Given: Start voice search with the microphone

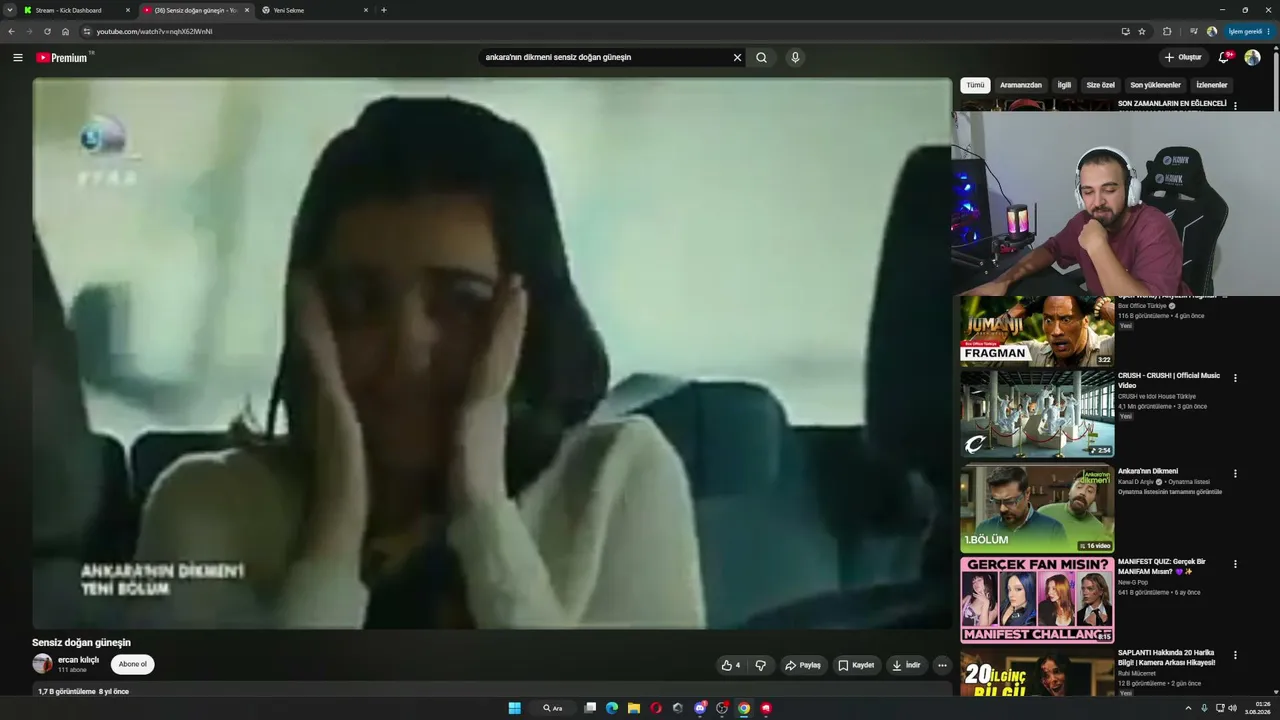Looking at the screenshot, I should (795, 58).
